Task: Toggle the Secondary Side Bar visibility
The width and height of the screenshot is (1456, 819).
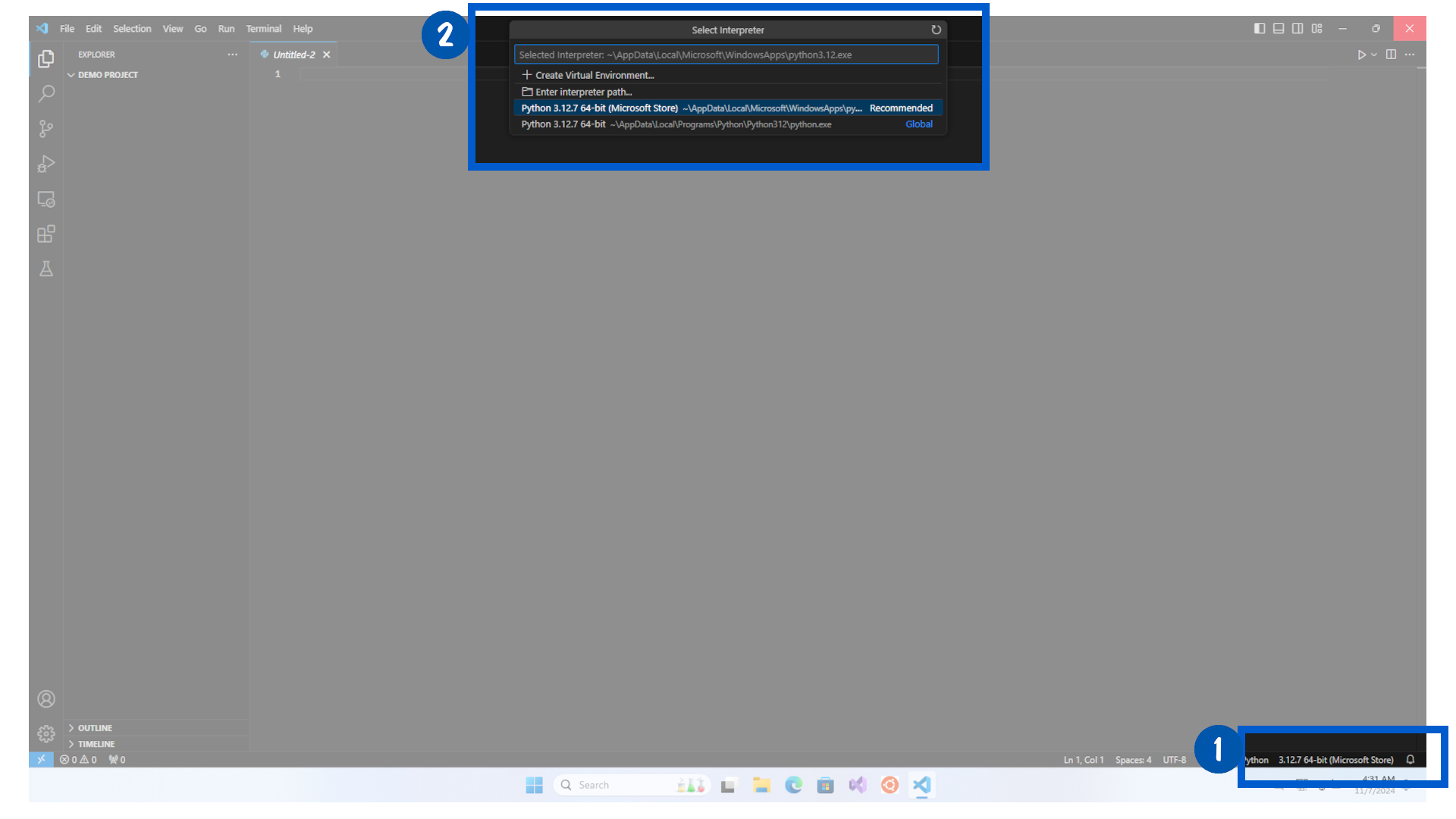Action: (1298, 28)
